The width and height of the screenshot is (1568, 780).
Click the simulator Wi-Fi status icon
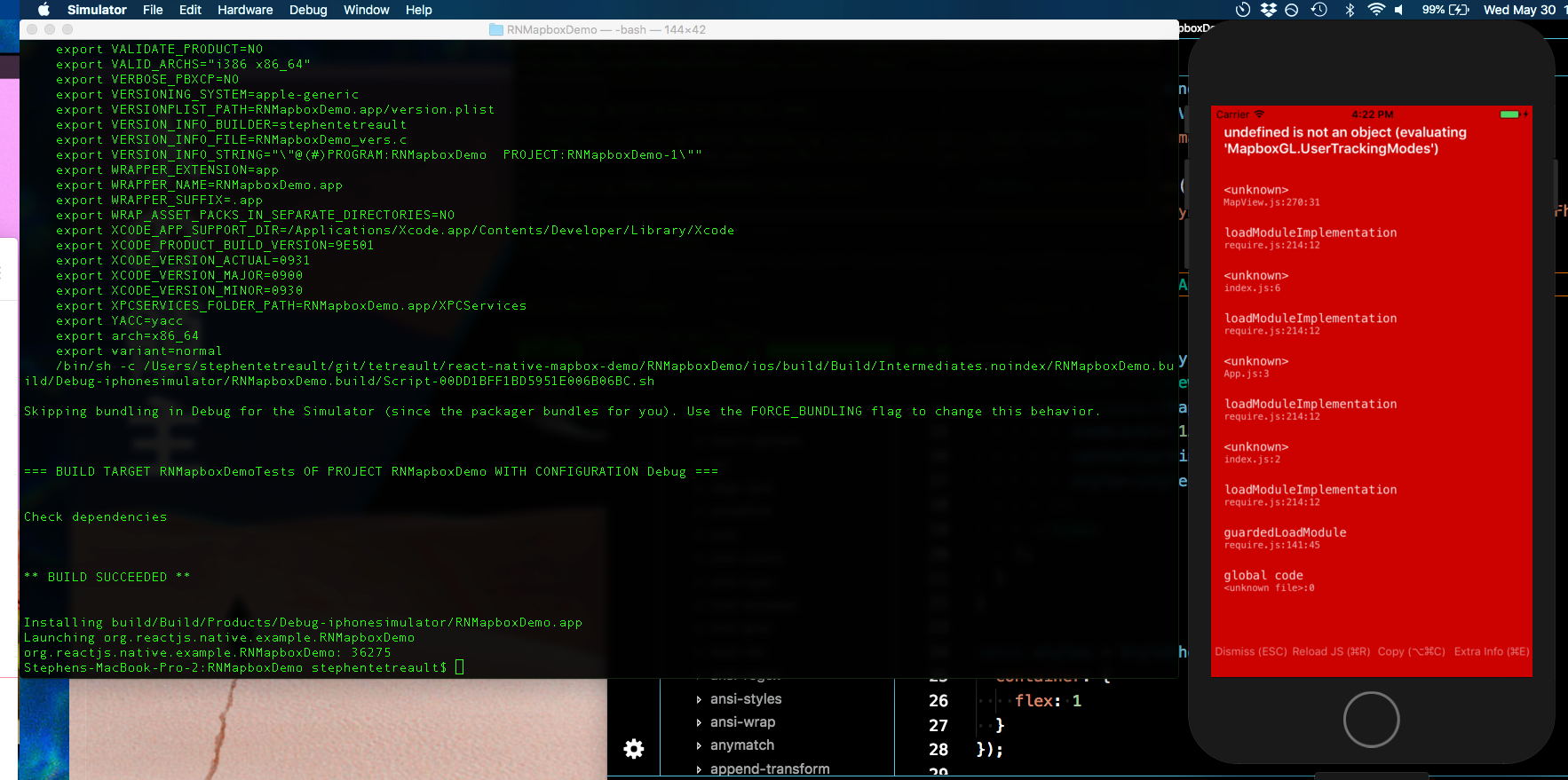(x=1259, y=114)
